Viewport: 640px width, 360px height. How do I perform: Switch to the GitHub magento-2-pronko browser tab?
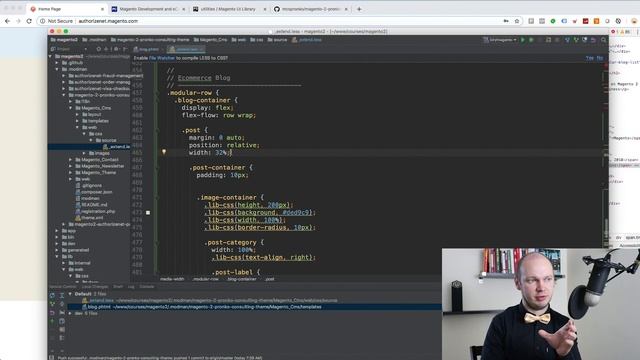[311, 9]
